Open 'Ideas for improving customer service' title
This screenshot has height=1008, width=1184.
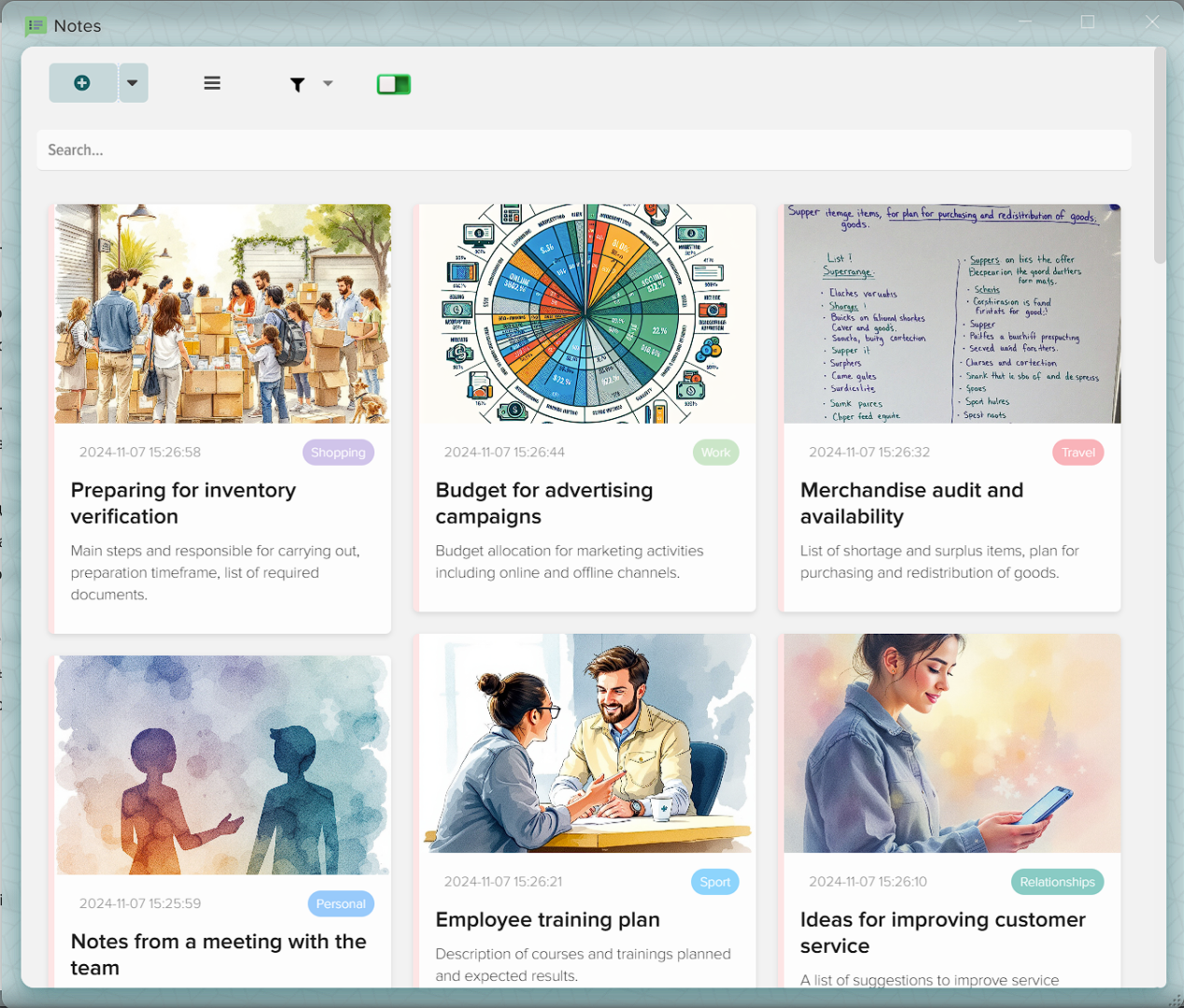(x=943, y=932)
